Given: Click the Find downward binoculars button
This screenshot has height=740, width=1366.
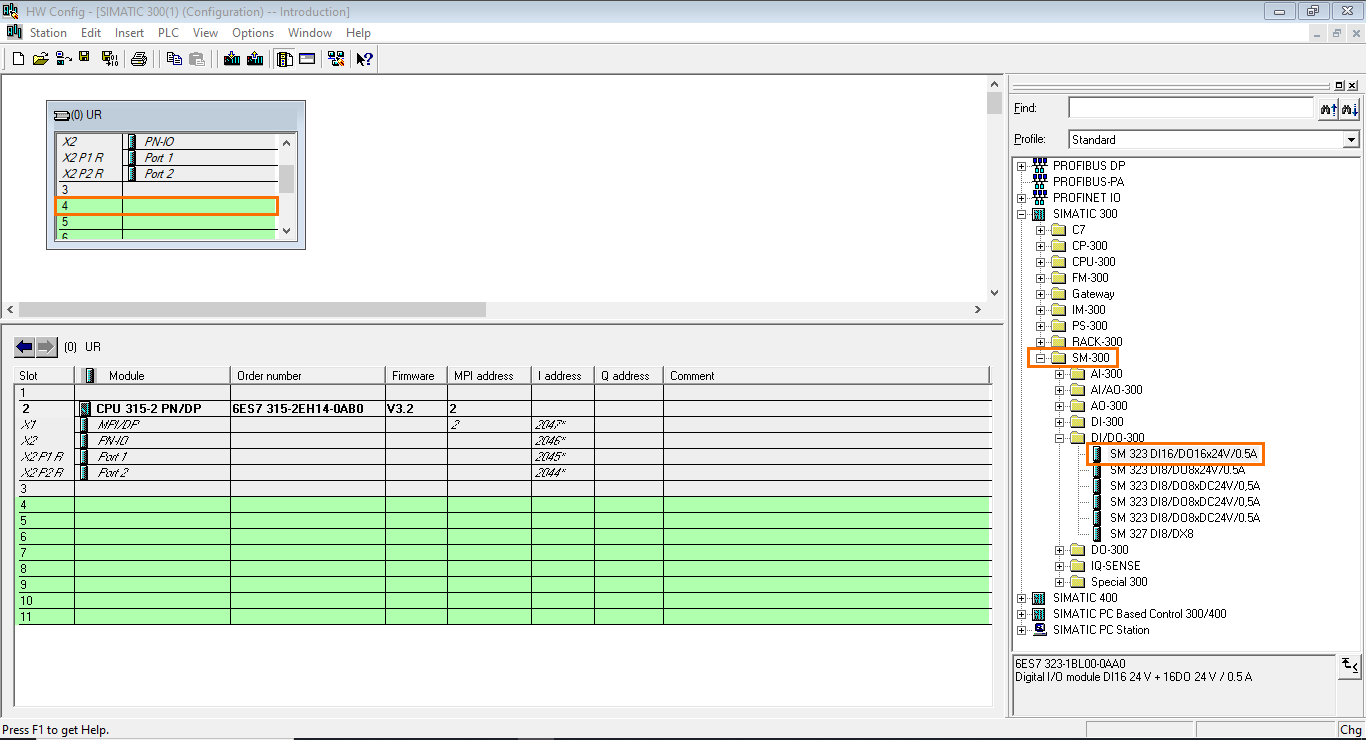Looking at the screenshot, I should (x=1349, y=108).
